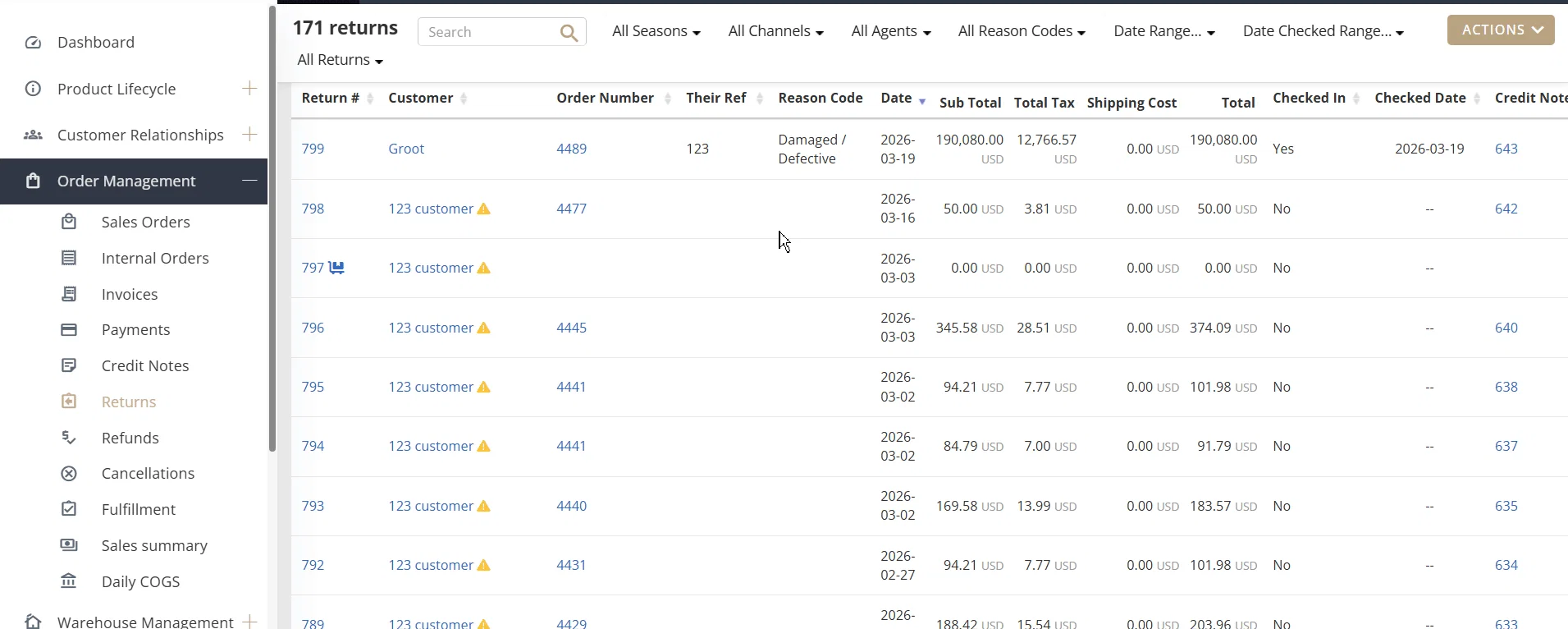
Task: Open order number 4489
Action: tap(572, 149)
